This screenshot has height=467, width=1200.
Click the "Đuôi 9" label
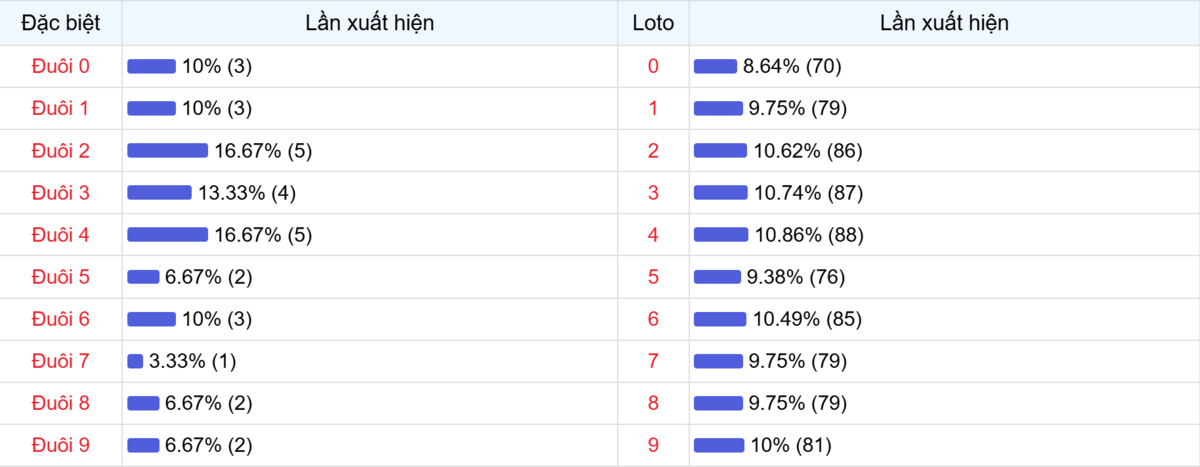pyautogui.click(x=61, y=445)
